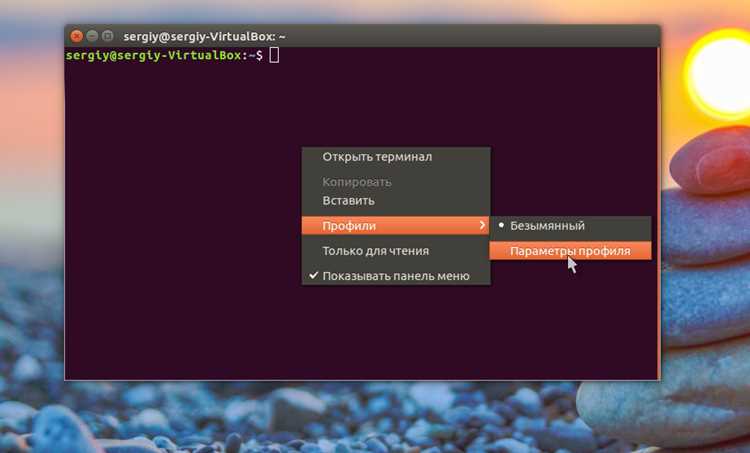Click the green prompt text in terminal
750x453 pixels.
point(153,55)
